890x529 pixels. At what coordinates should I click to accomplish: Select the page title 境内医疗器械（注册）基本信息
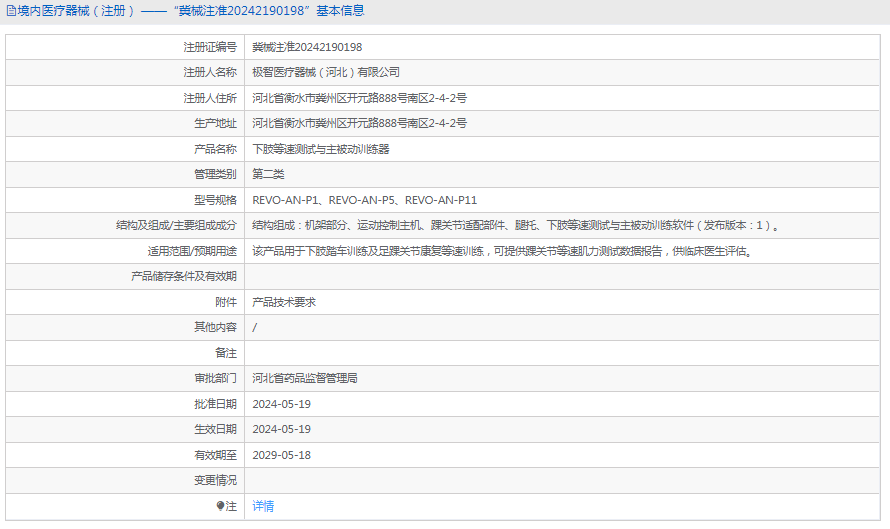click(x=191, y=11)
